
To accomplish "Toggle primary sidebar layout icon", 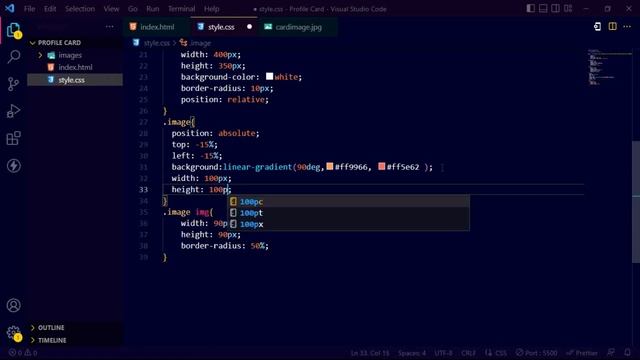I will pyautogui.click(x=530, y=9).
